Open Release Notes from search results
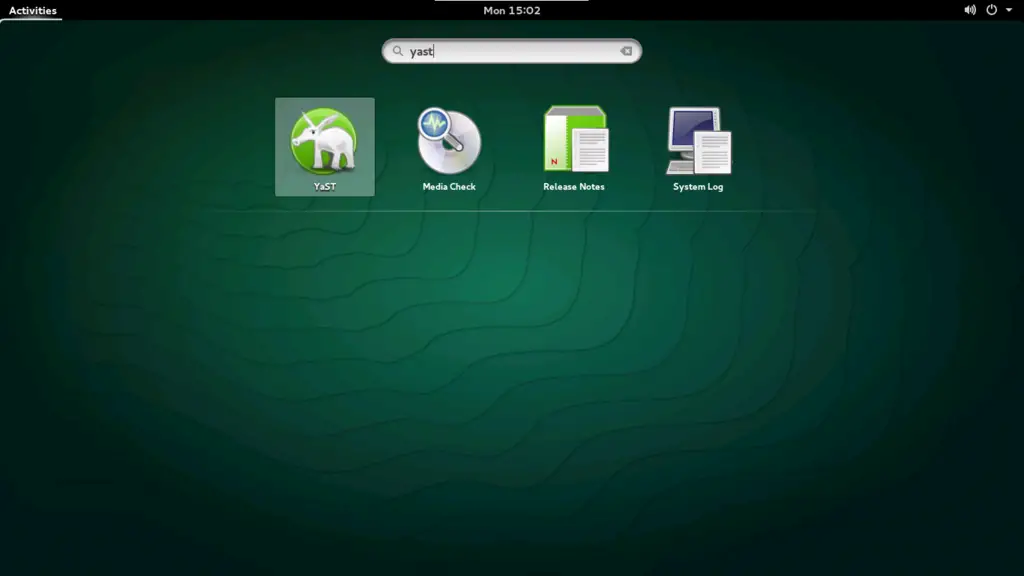This screenshot has height=576, width=1024. coord(574,147)
